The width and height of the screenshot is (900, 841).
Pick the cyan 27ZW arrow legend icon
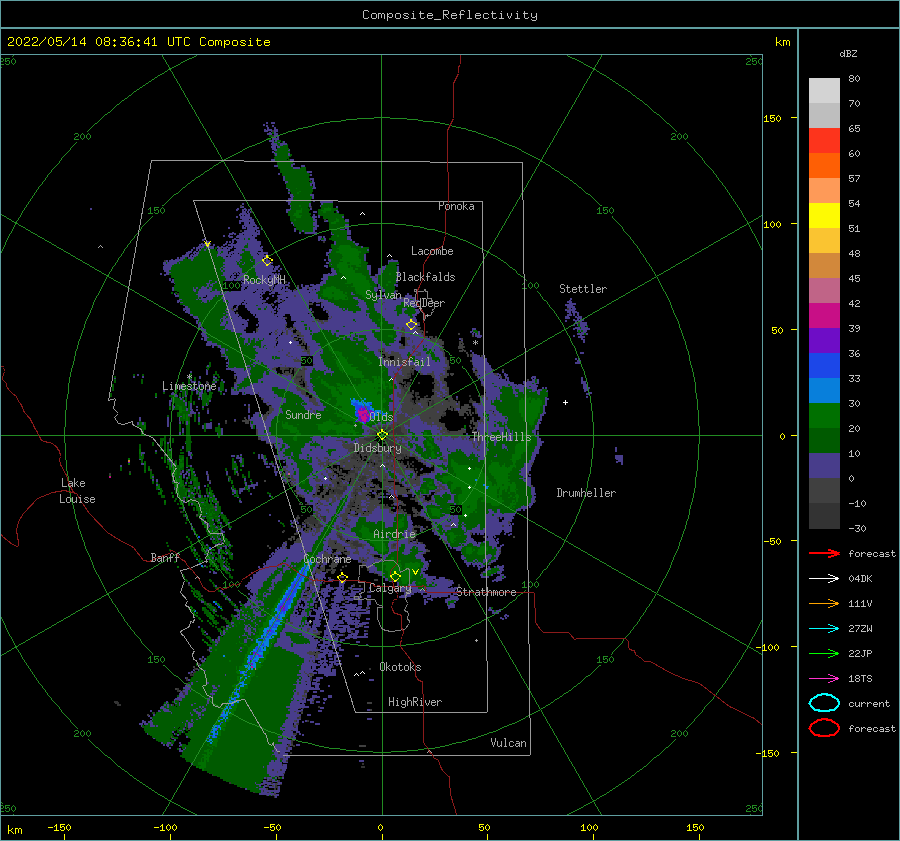[x=824, y=629]
